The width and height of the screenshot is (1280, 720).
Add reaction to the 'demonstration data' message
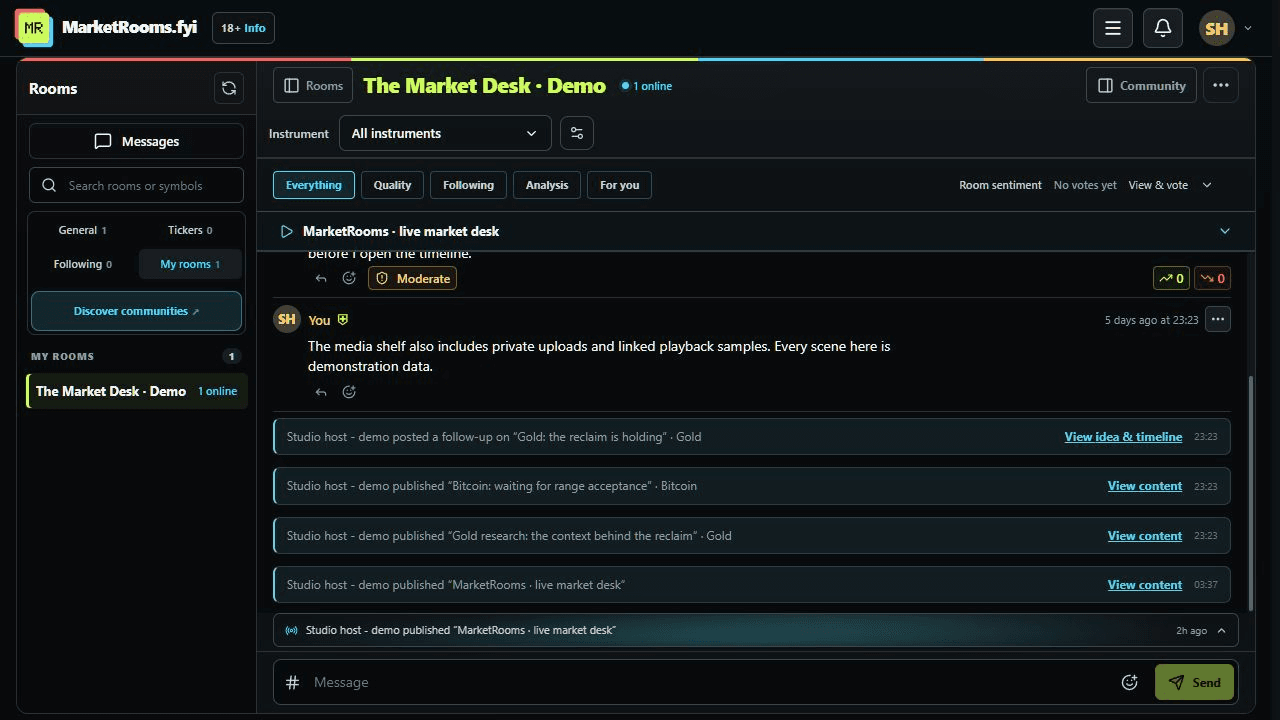point(349,392)
